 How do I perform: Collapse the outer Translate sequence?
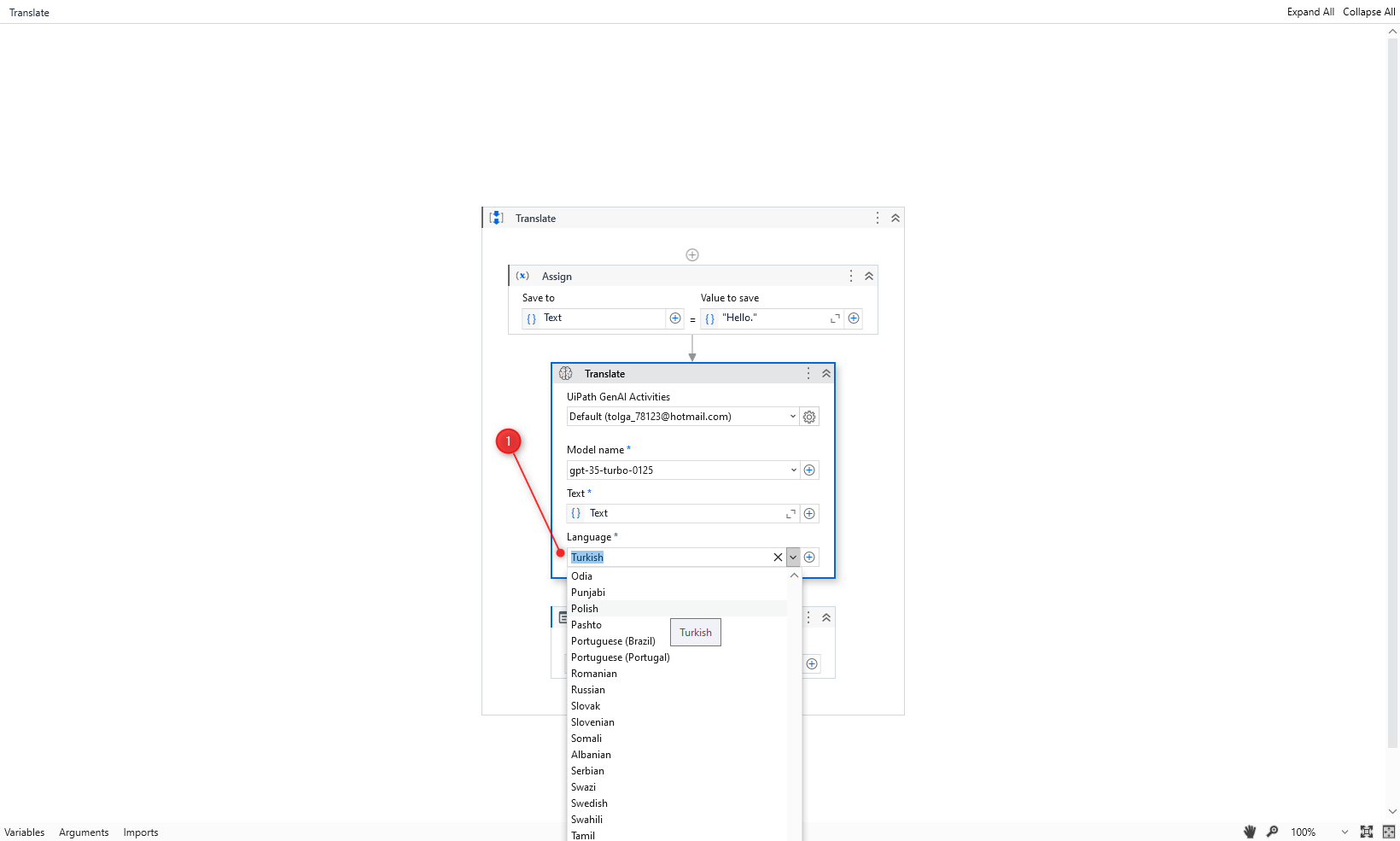[x=895, y=218]
